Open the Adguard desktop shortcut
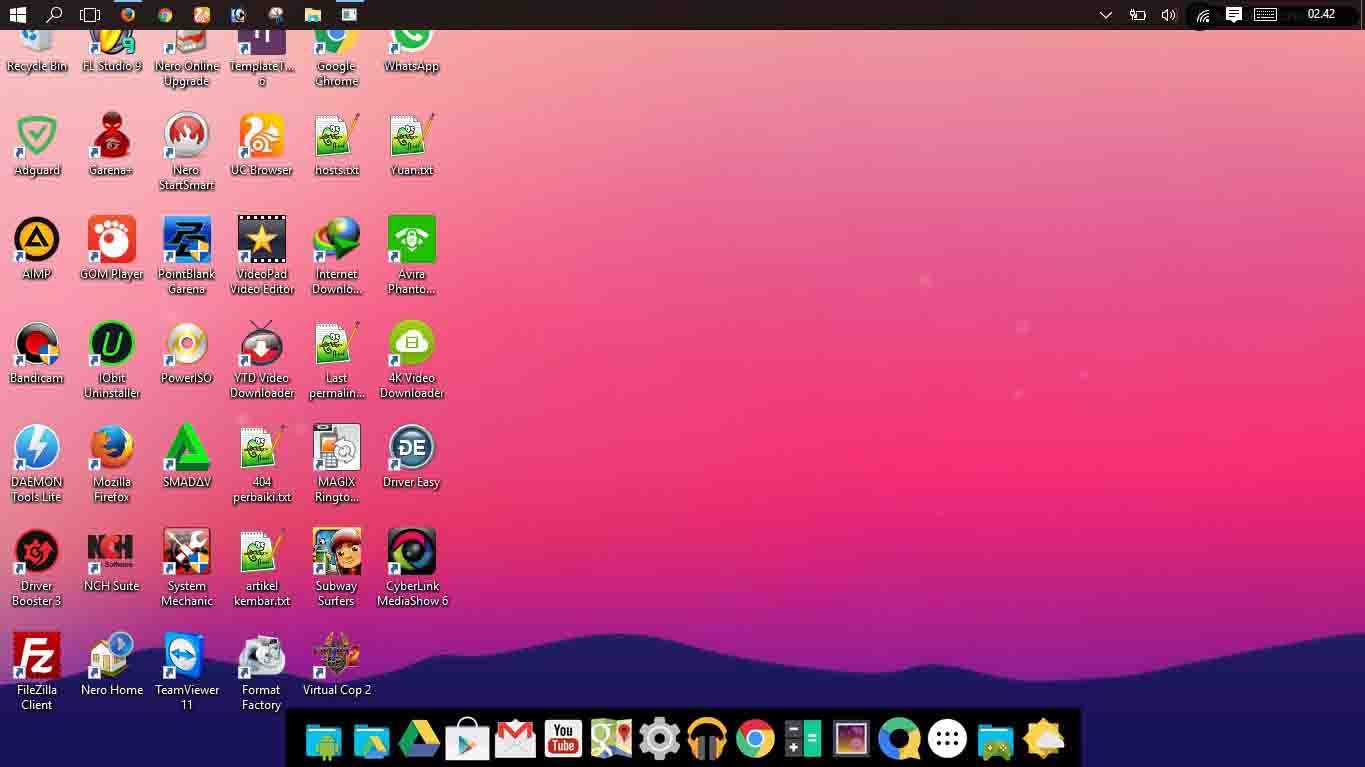Screen dimensions: 1365x767 pos(37,145)
